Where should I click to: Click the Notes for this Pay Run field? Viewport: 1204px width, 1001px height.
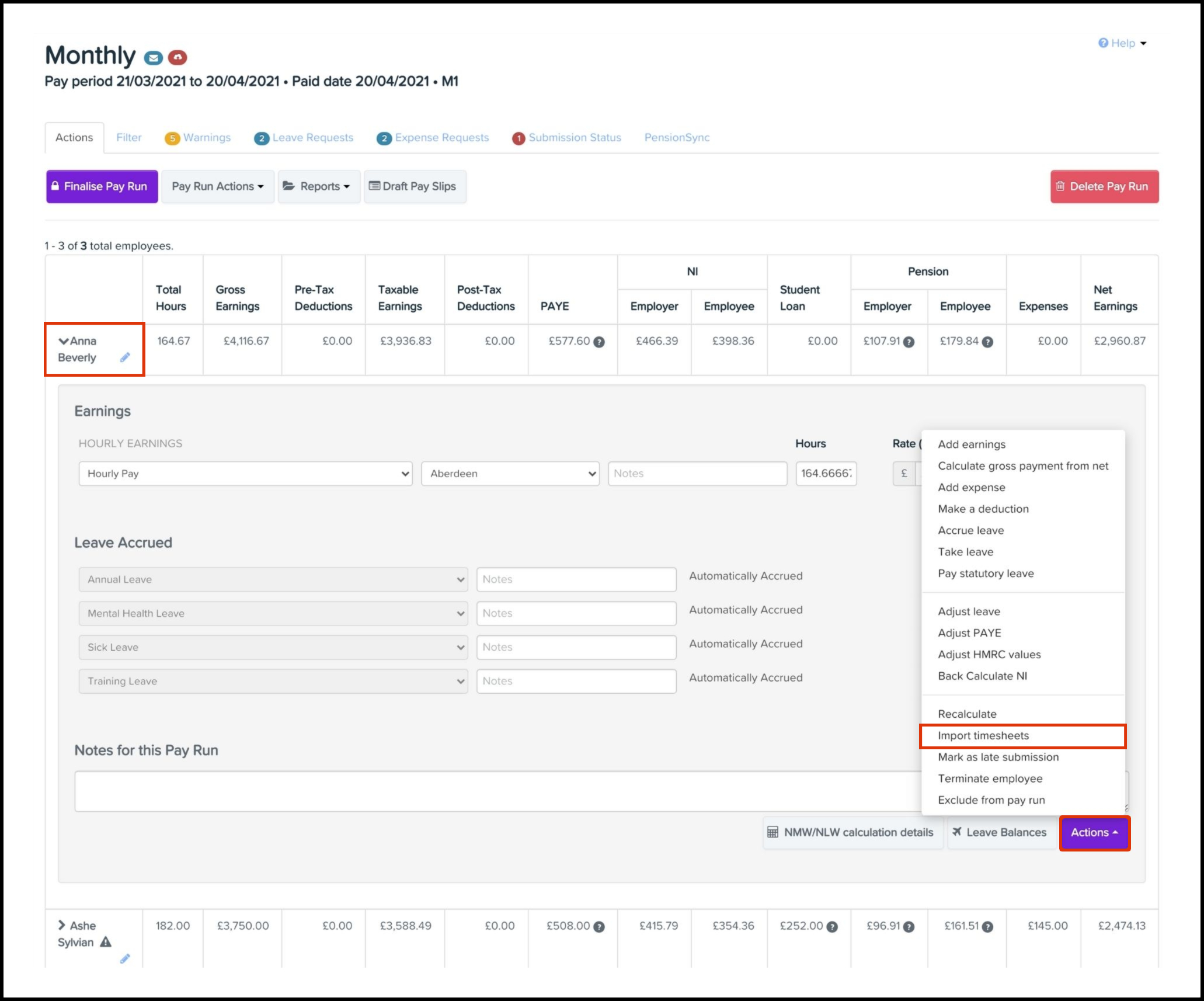[496, 791]
